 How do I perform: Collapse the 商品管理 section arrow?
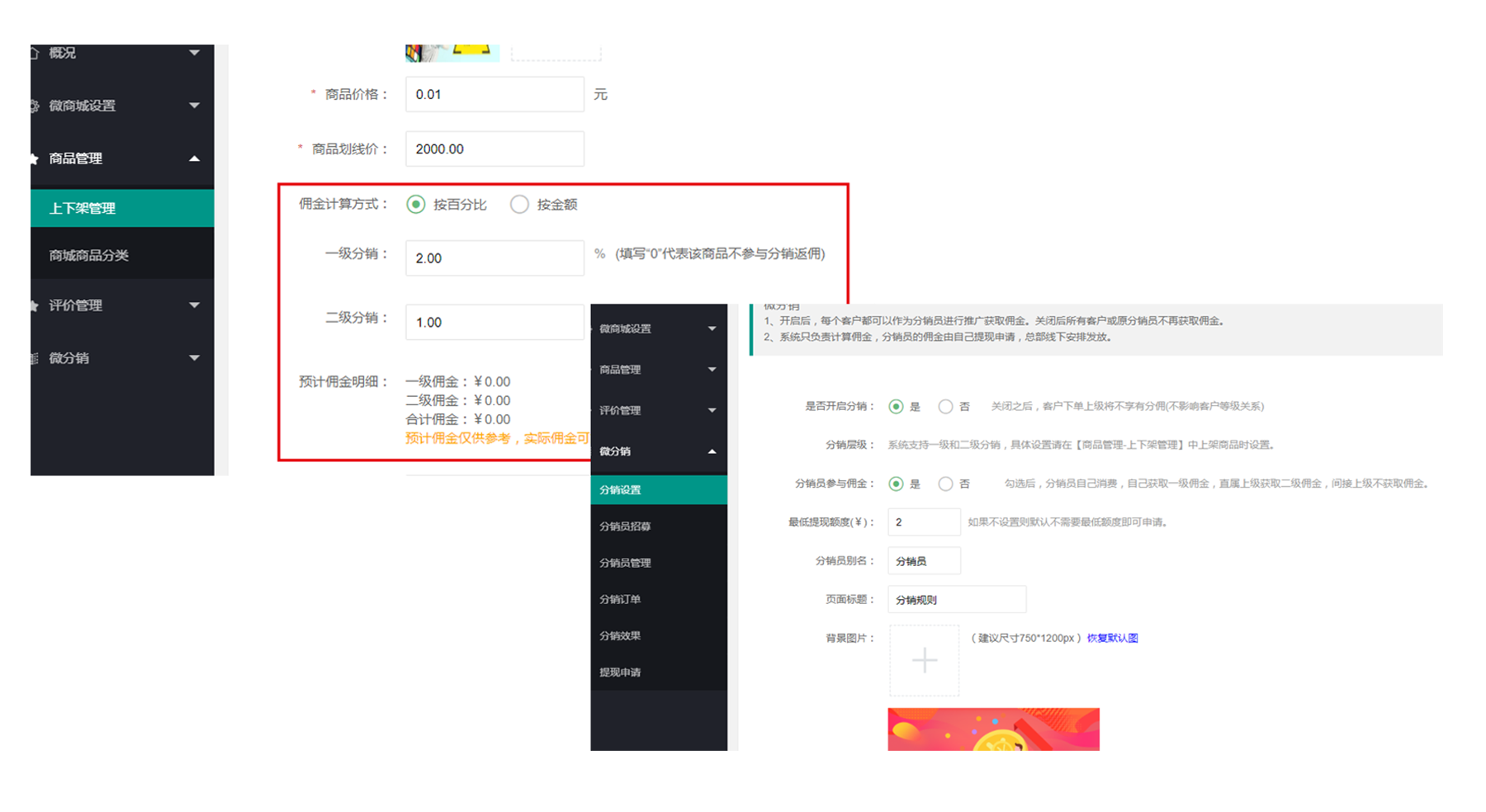click(194, 158)
